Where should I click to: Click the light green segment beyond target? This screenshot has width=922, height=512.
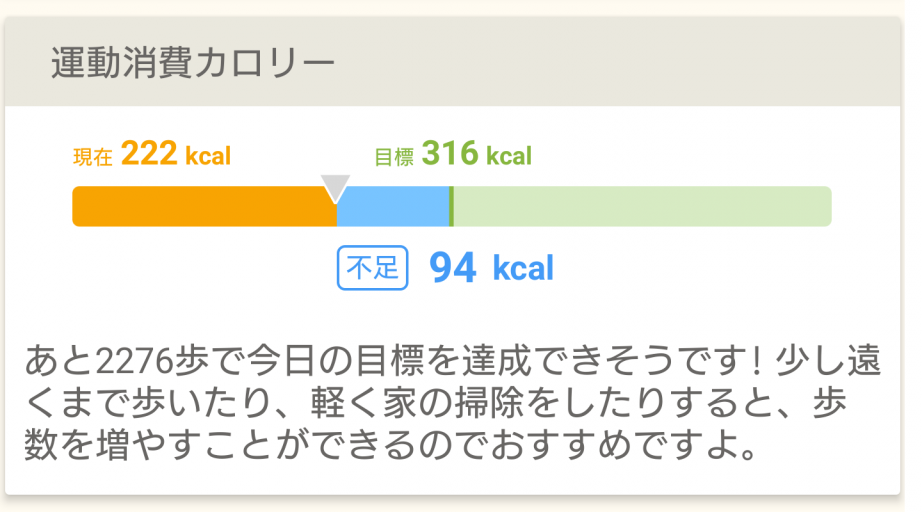641,206
